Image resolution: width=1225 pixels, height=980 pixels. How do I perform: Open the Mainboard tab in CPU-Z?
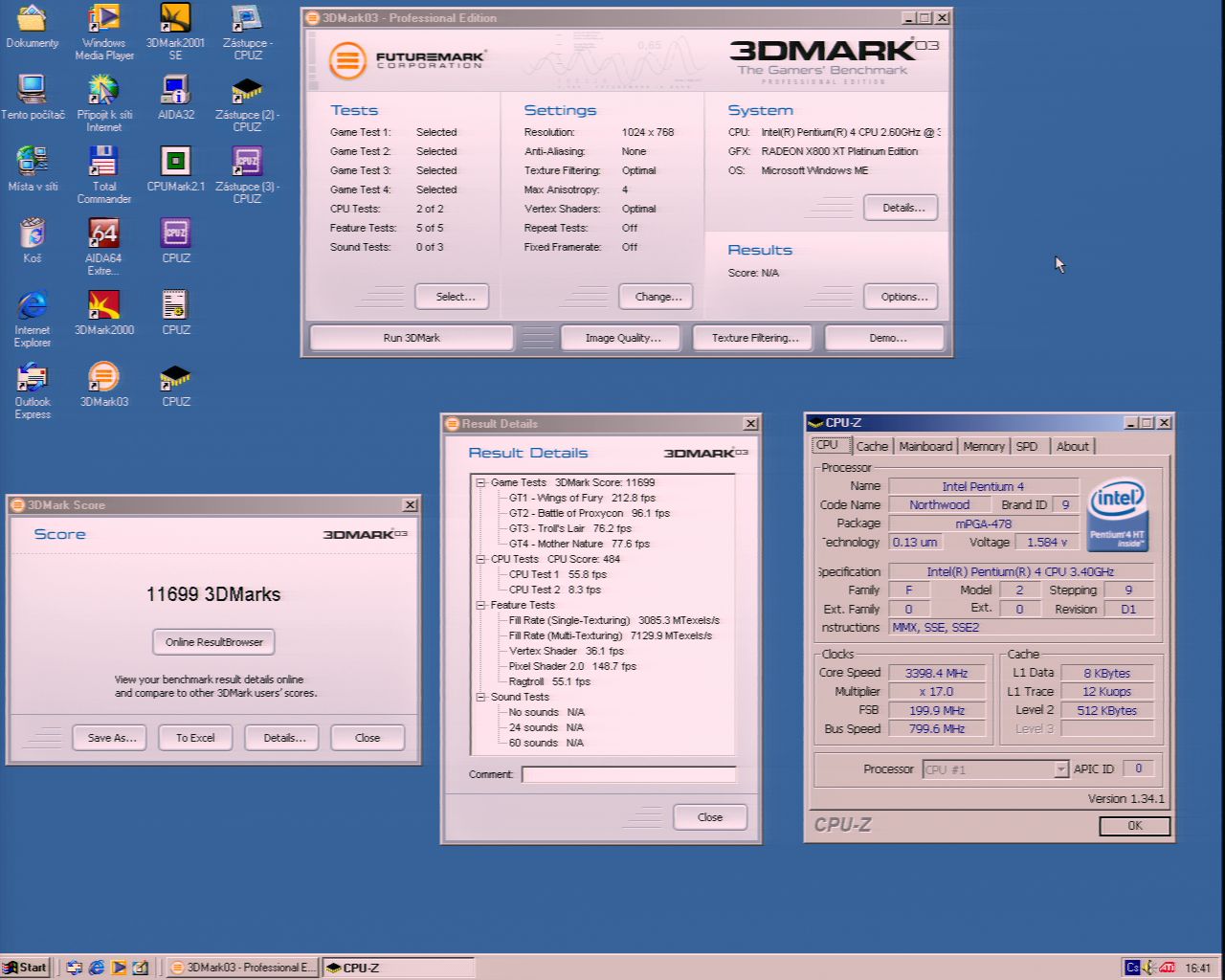(925, 446)
